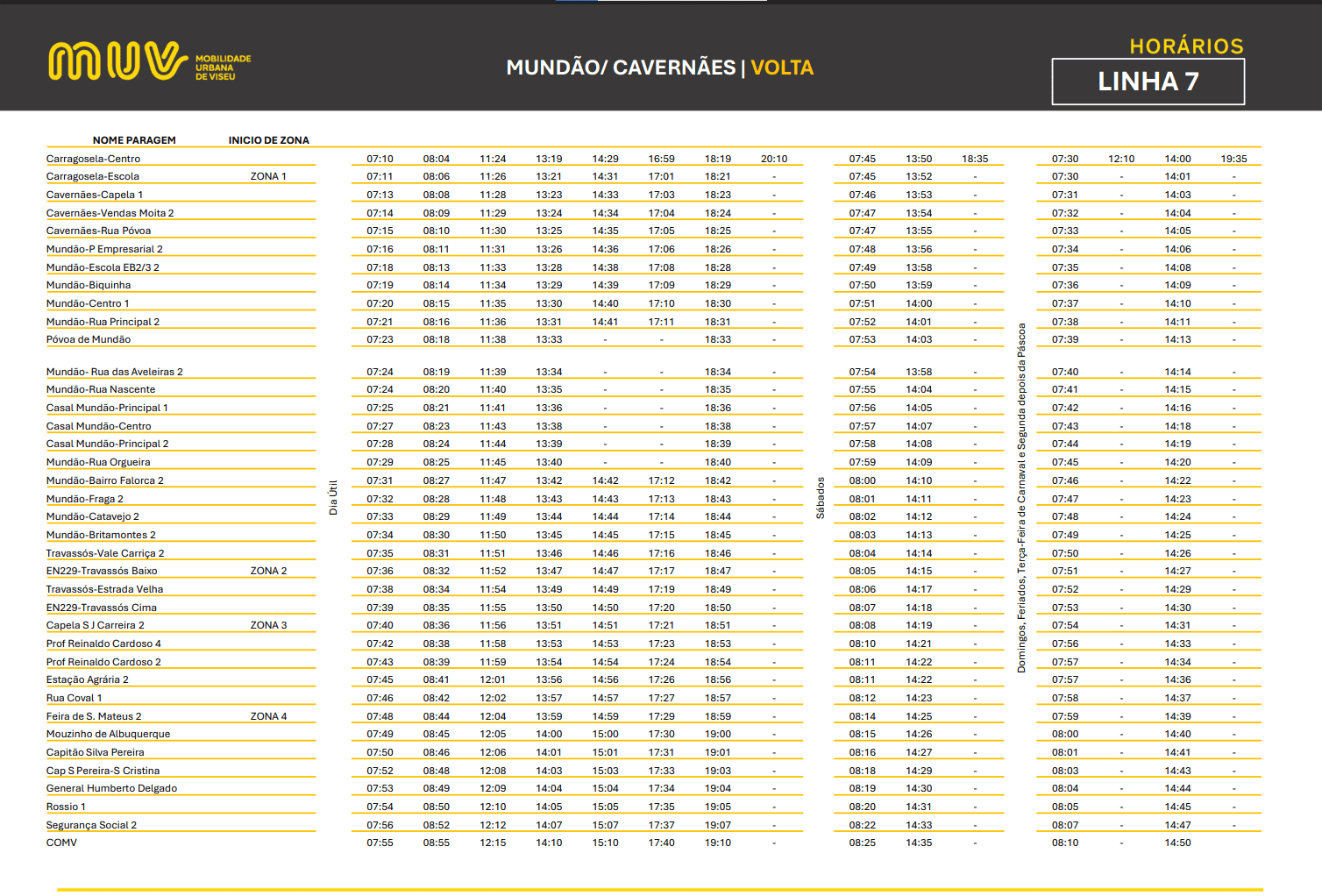The height and width of the screenshot is (896, 1322).
Task: Select the 20:10 weekday departure time
Action: tap(774, 159)
